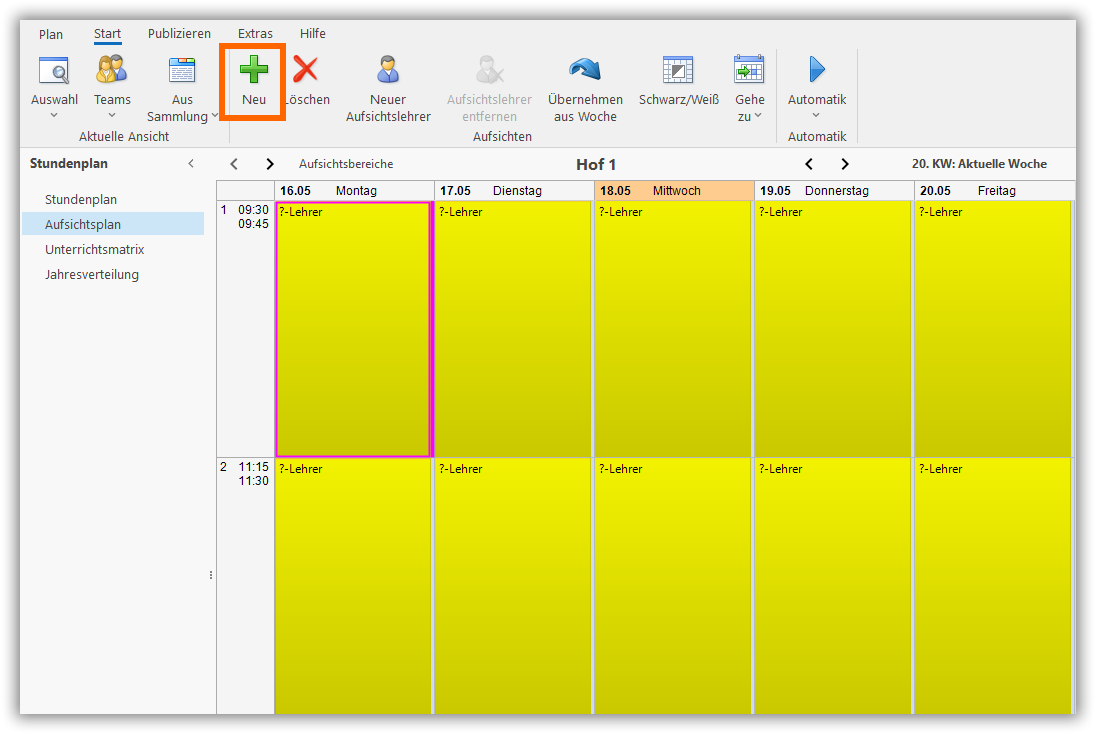The height and width of the screenshot is (734, 1096).
Task: Select Unterrichtsmatrix in the sidebar
Action: [x=95, y=250]
